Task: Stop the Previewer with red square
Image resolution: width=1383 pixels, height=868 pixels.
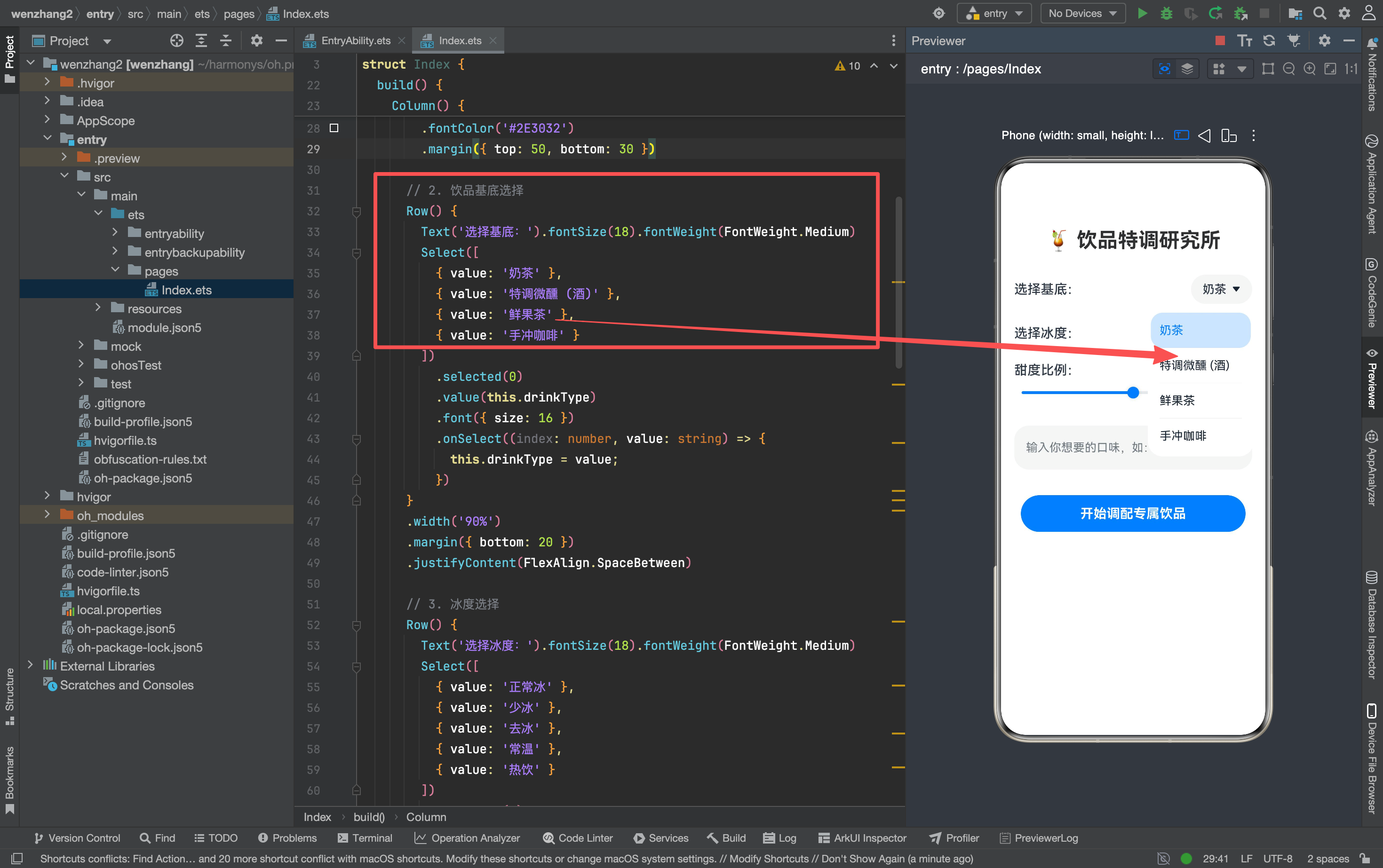Action: (x=1220, y=41)
